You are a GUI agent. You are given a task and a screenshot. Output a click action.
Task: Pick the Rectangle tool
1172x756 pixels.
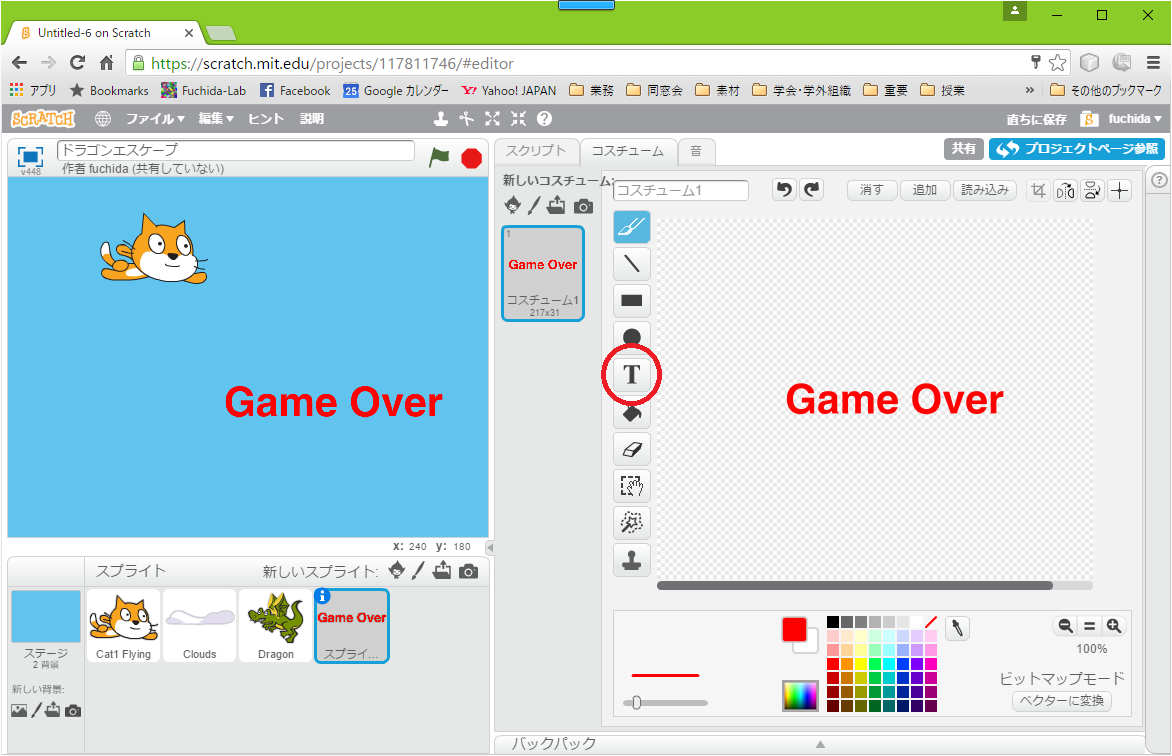(632, 301)
